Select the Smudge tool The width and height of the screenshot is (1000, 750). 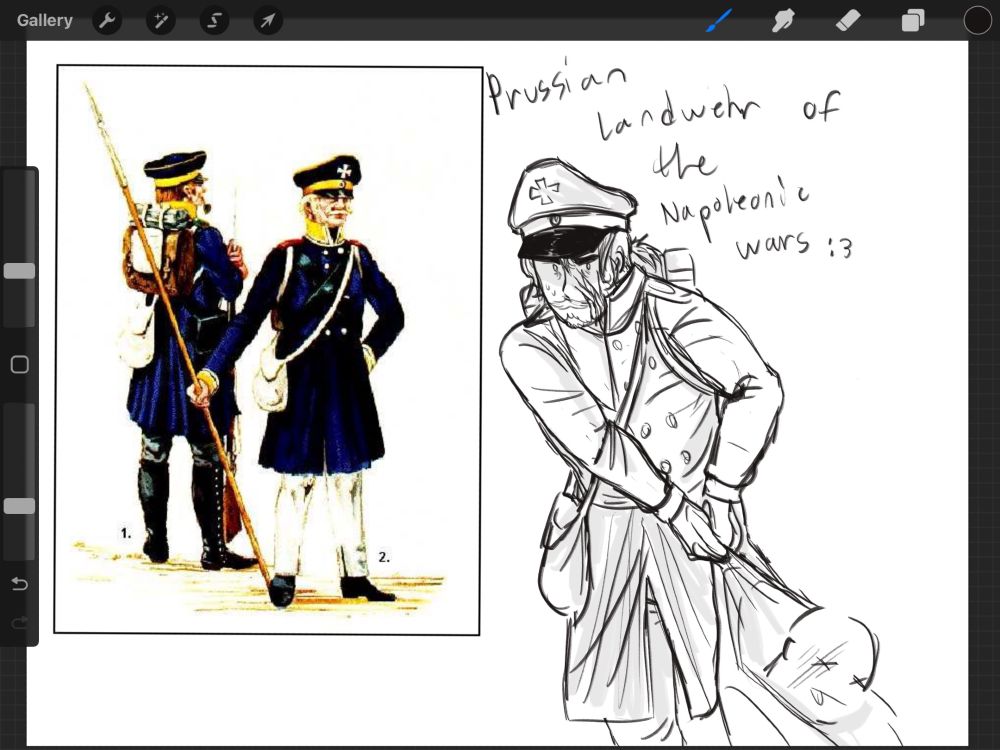pyautogui.click(x=783, y=21)
